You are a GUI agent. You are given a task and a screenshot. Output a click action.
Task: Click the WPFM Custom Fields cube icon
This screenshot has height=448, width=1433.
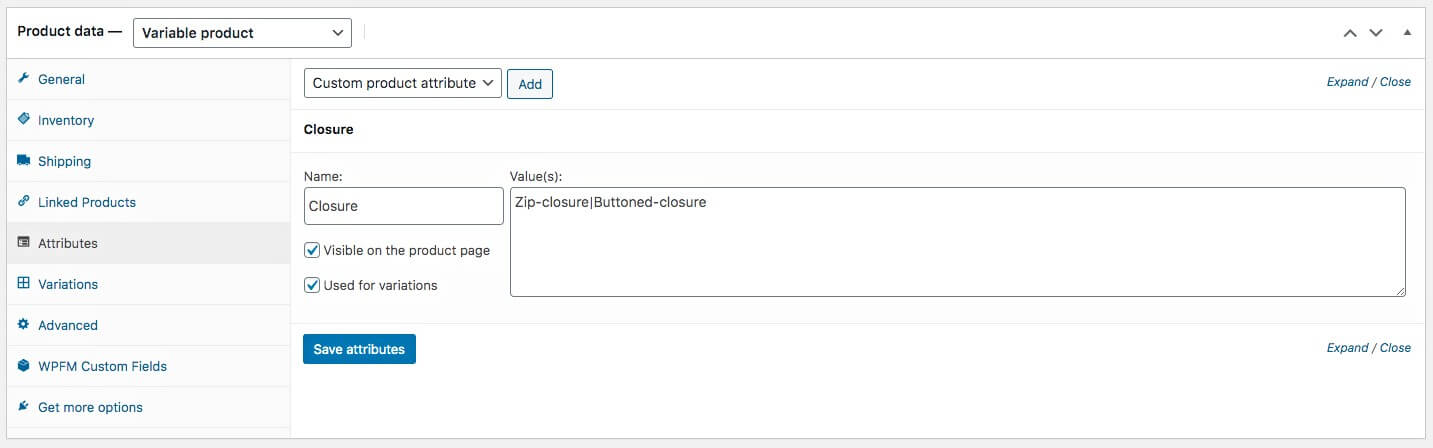pos(24,366)
